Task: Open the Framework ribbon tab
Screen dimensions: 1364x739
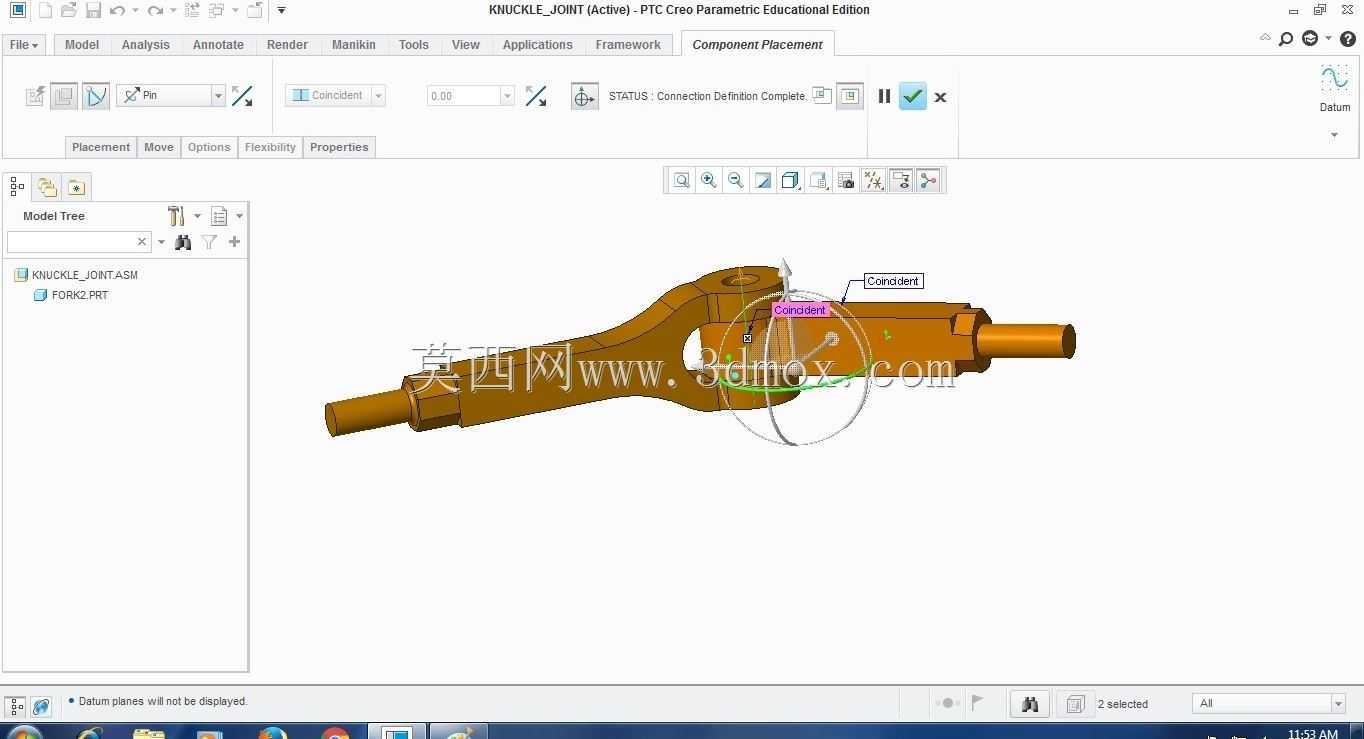Action: pos(628,45)
